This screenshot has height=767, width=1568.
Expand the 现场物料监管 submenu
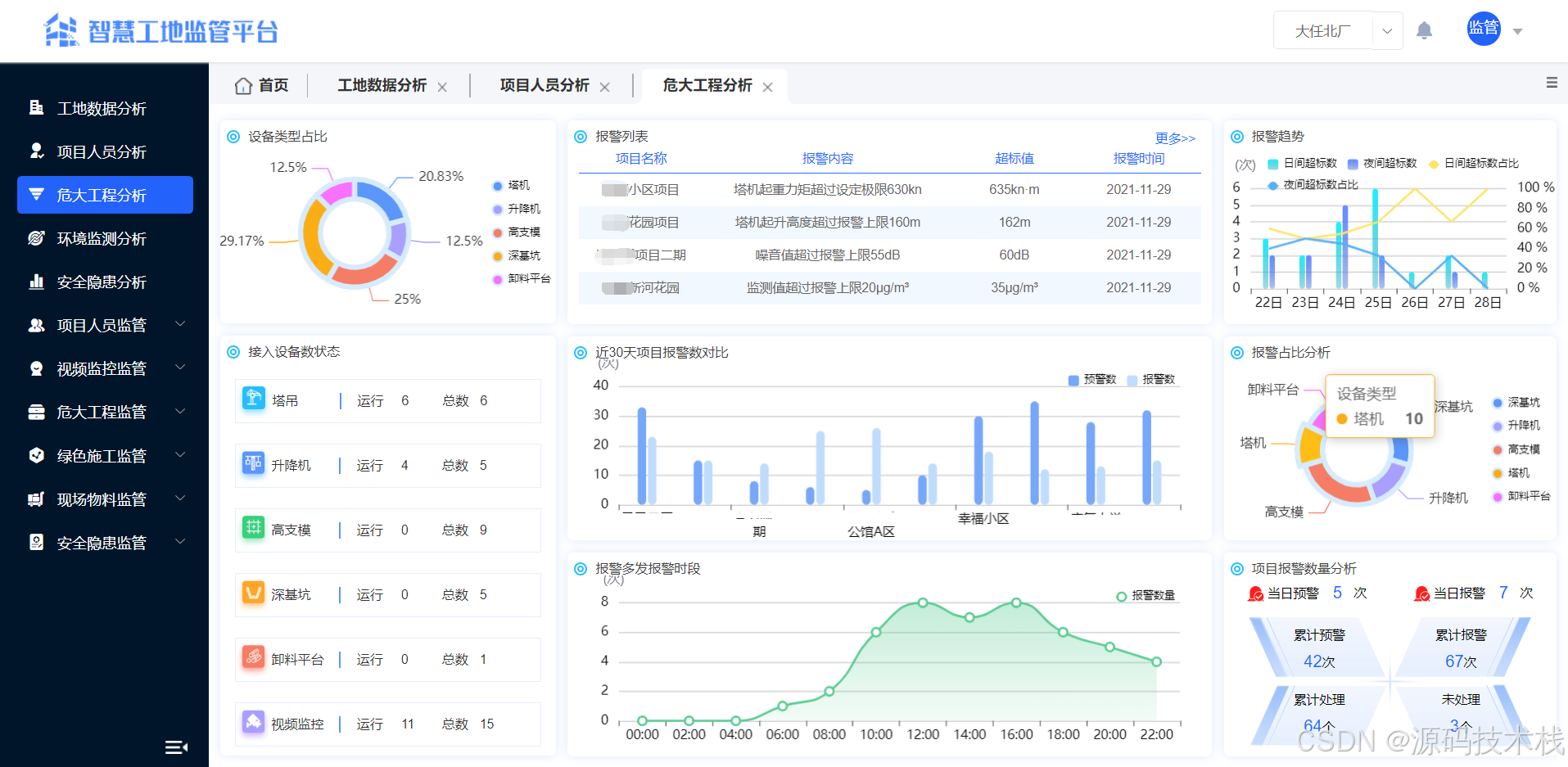[180, 498]
